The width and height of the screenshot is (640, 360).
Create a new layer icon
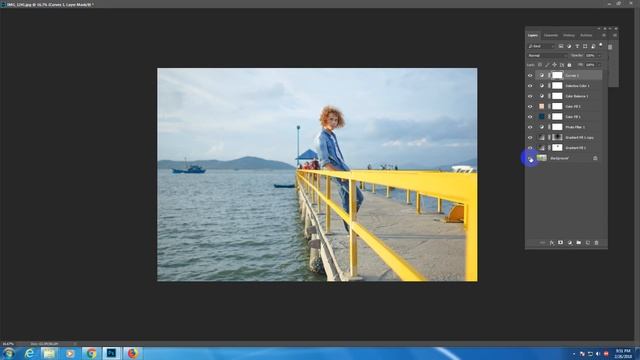(588, 242)
